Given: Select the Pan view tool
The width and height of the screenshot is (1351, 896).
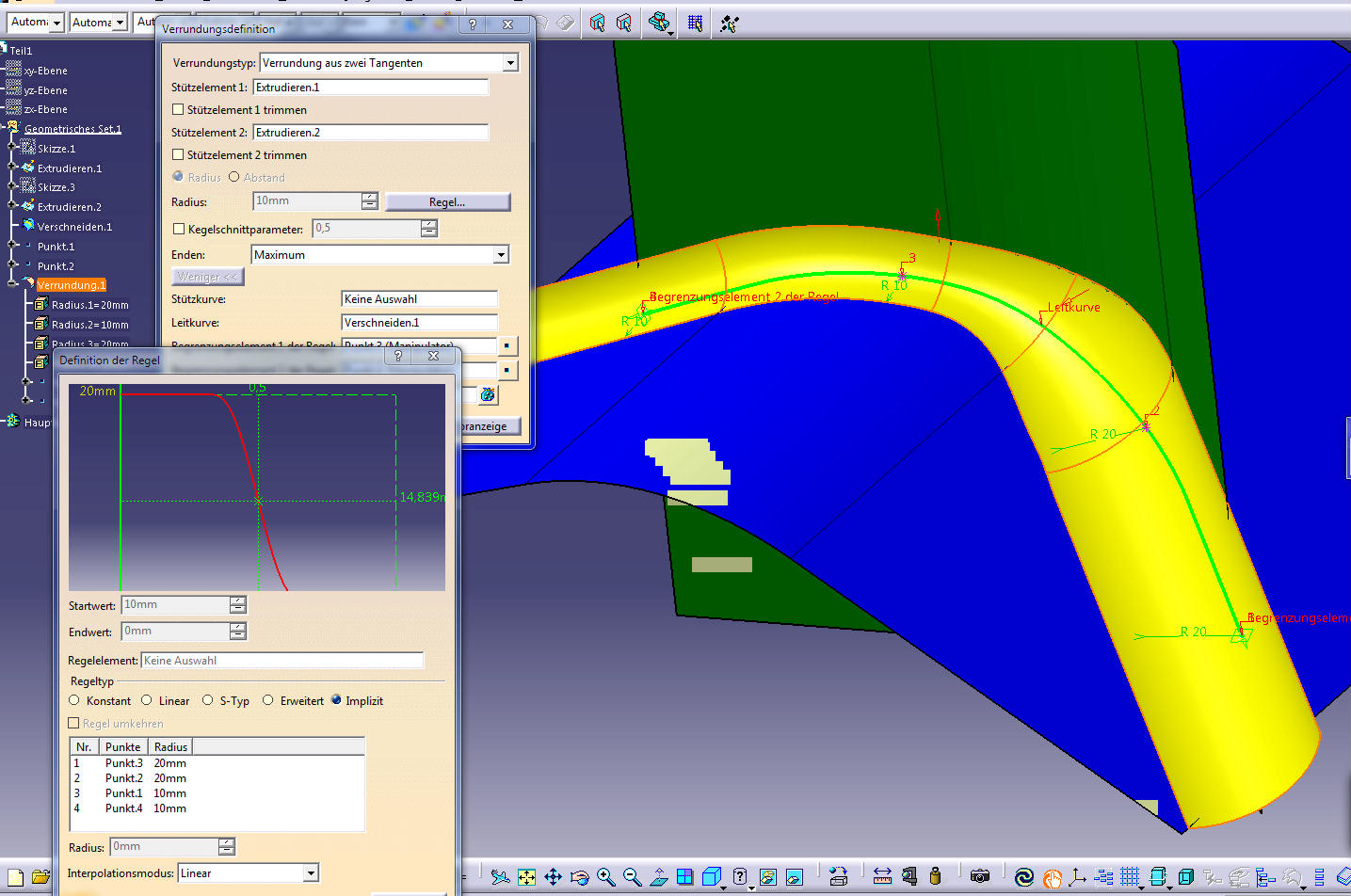Looking at the screenshot, I should pos(553,877).
